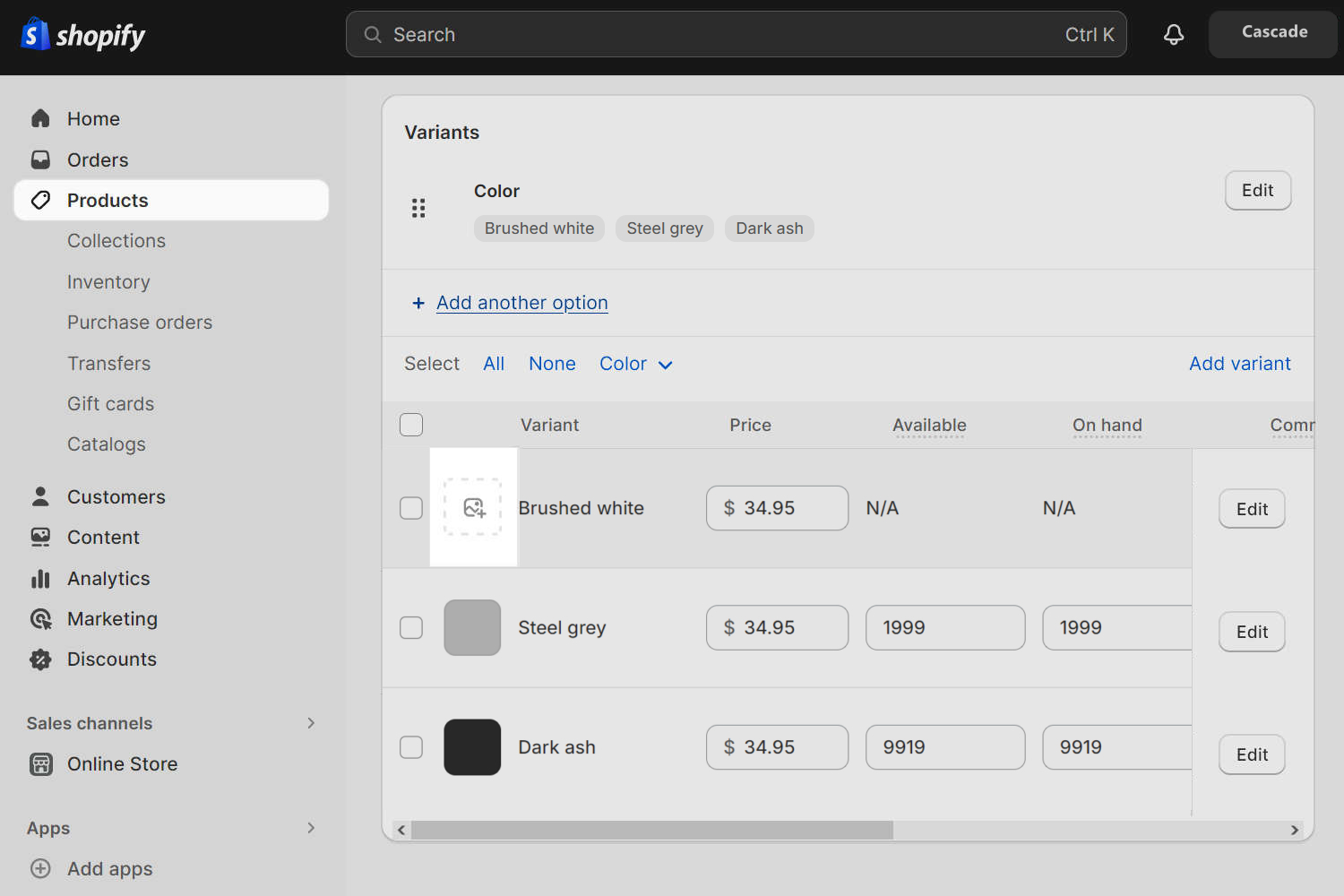
Task: Click the Steel grey option tag
Action: [x=665, y=228]
